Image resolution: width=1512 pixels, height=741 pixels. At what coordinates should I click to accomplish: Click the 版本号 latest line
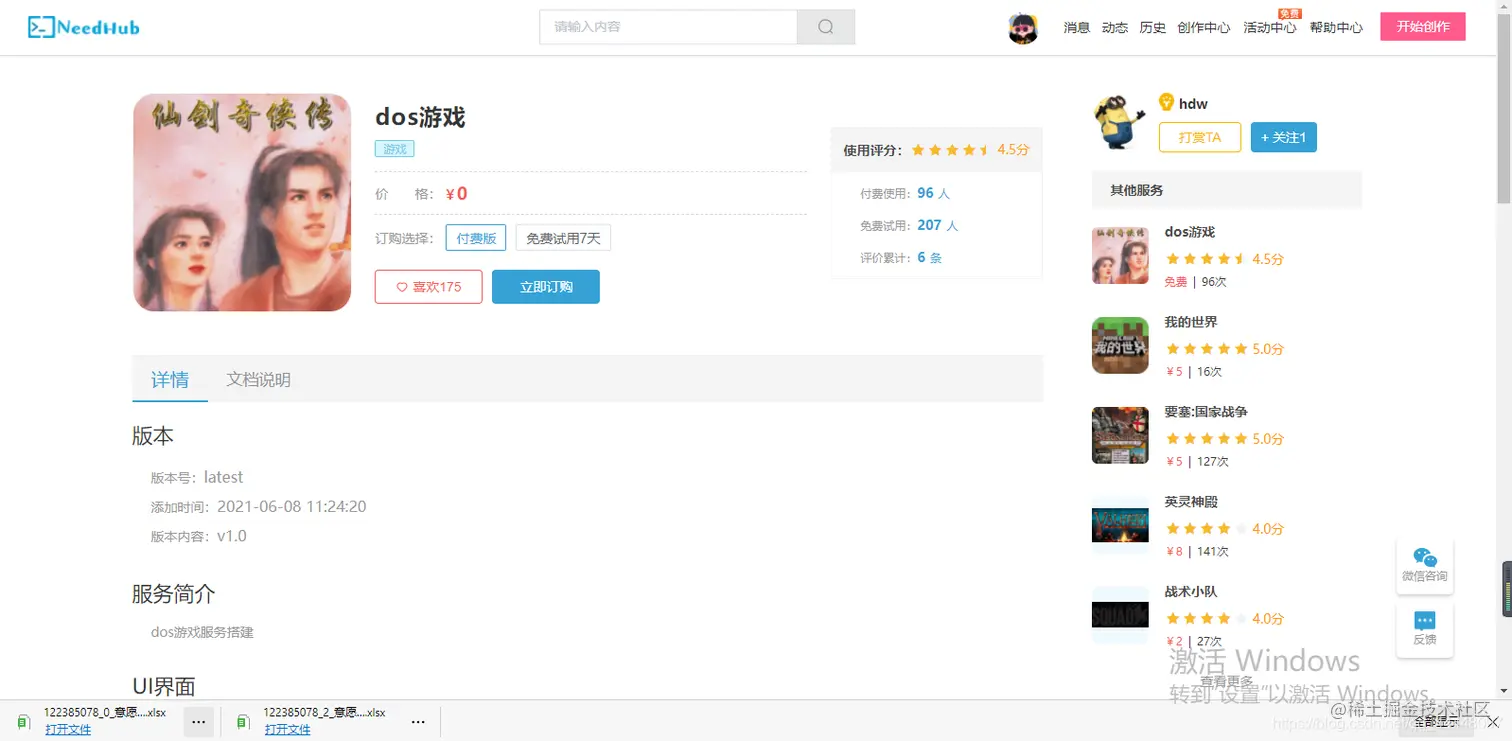pyautogui.click(x=197, y=478)
